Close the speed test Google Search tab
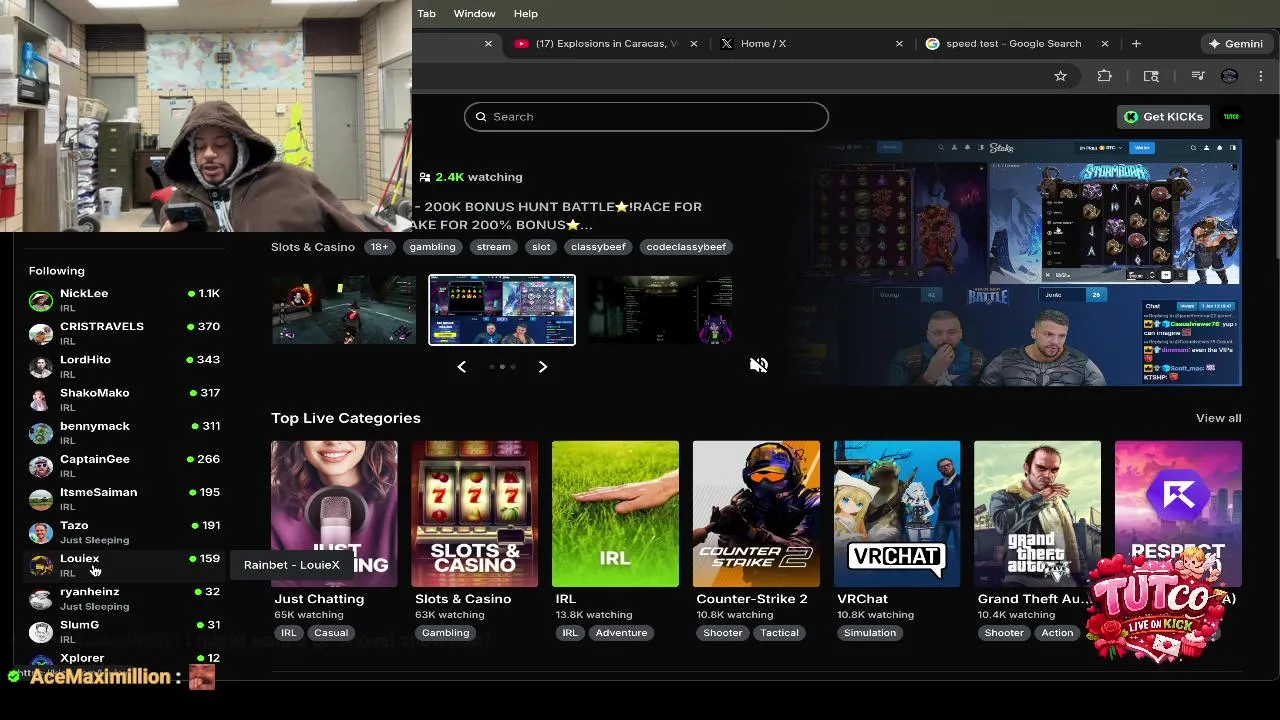Screen dimensions: 1280x720 click(1105, 44)
